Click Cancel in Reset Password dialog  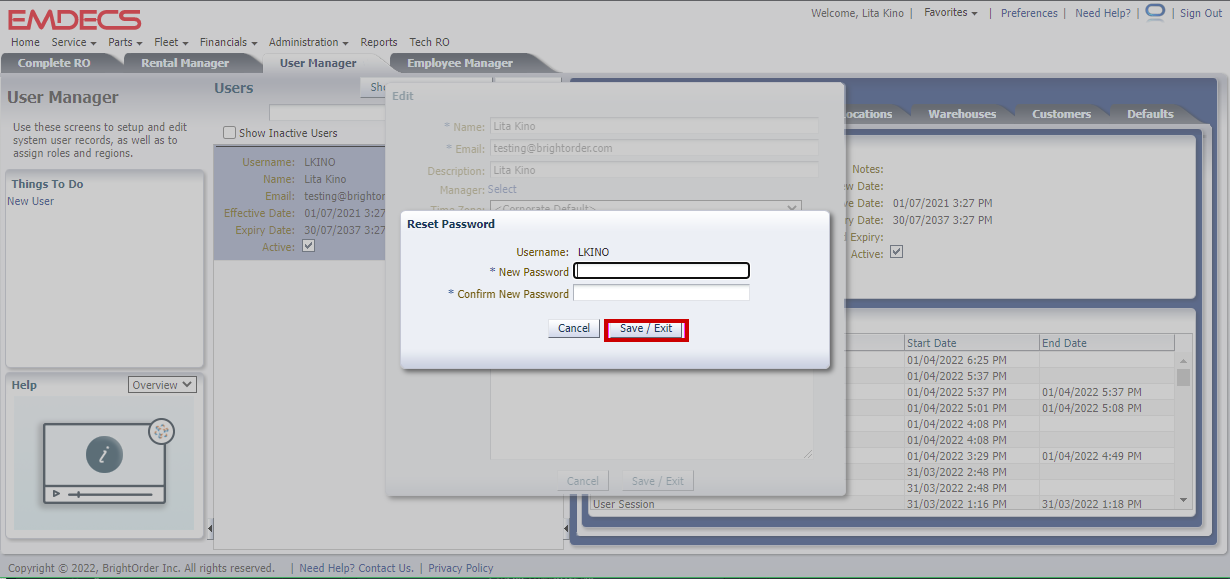point(574,329)
